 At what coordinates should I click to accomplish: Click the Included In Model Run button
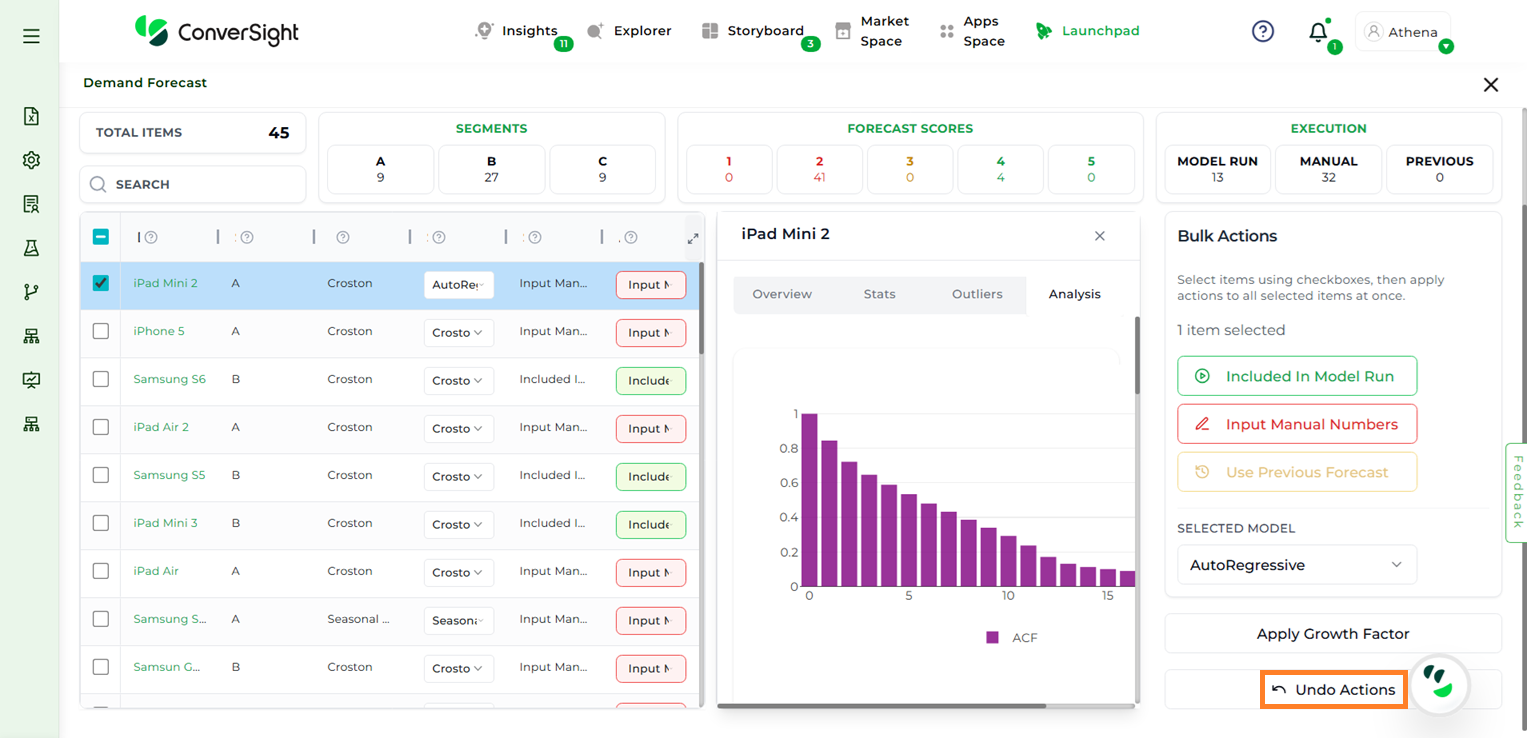pyautogui.click(x=1296, y=376)
